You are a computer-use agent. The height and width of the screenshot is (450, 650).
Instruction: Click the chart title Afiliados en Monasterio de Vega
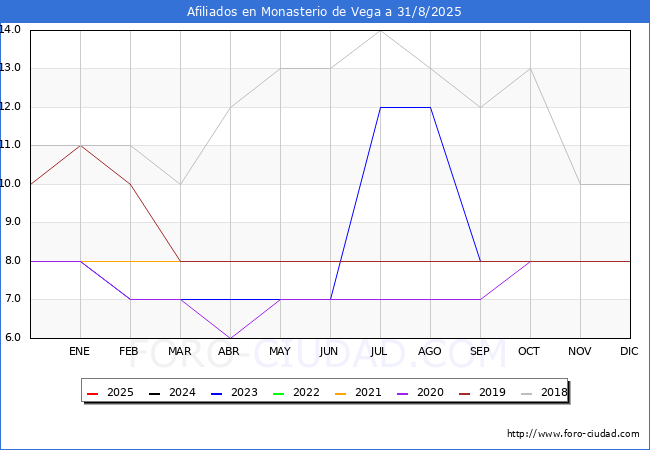324,12
